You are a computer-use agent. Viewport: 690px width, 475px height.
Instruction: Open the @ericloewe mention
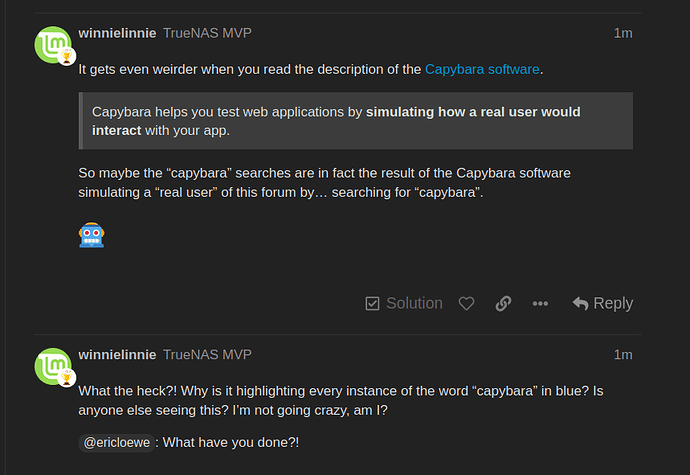117,442
